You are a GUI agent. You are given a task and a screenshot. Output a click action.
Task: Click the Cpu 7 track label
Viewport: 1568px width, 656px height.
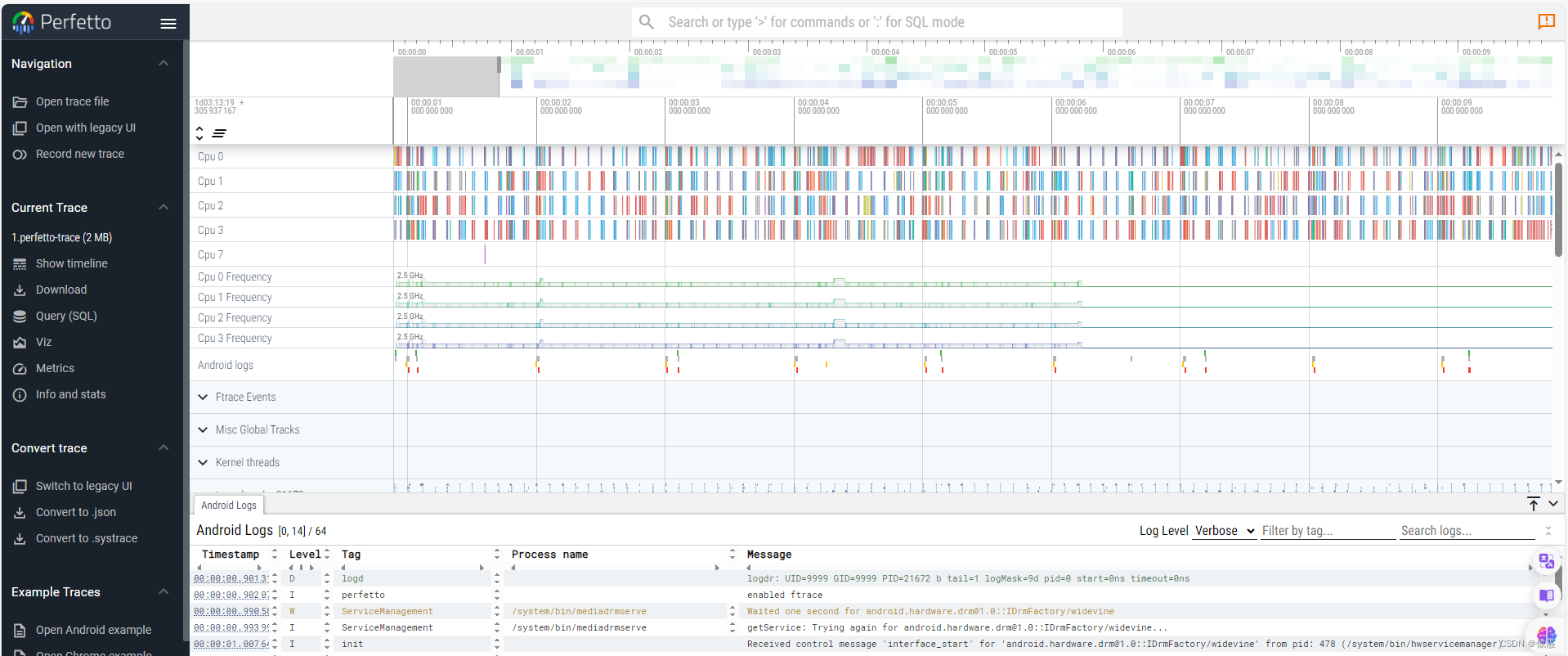tap(211, 255)
